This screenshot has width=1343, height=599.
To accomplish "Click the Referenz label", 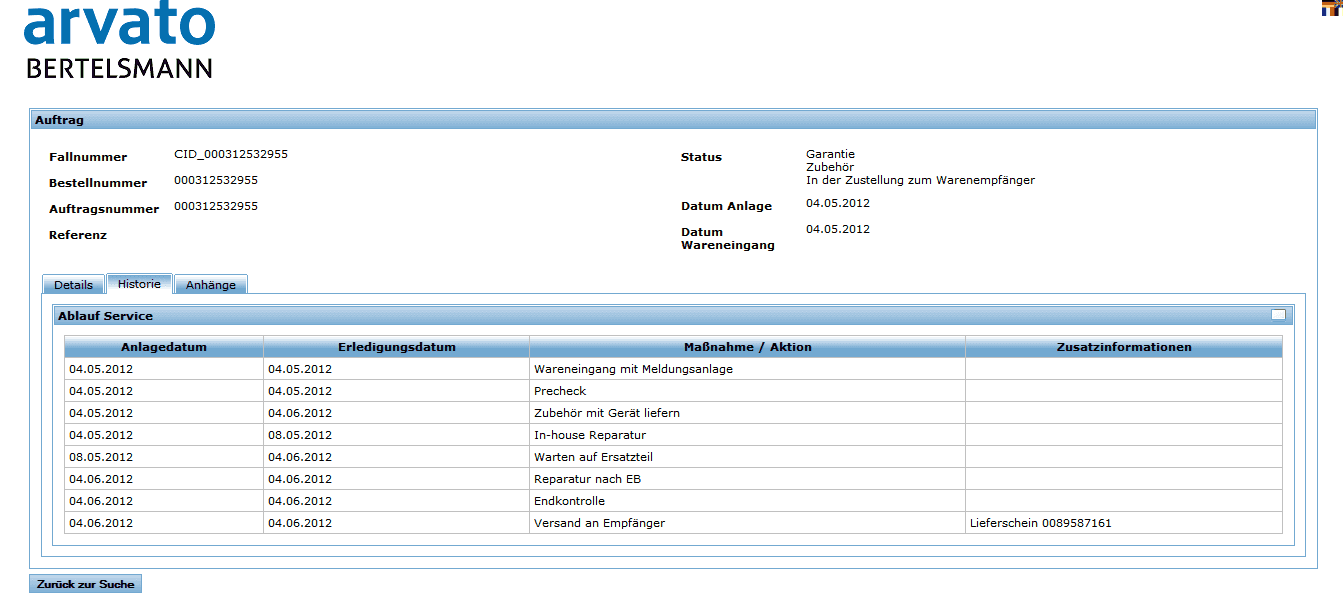I will coord(78,235).
